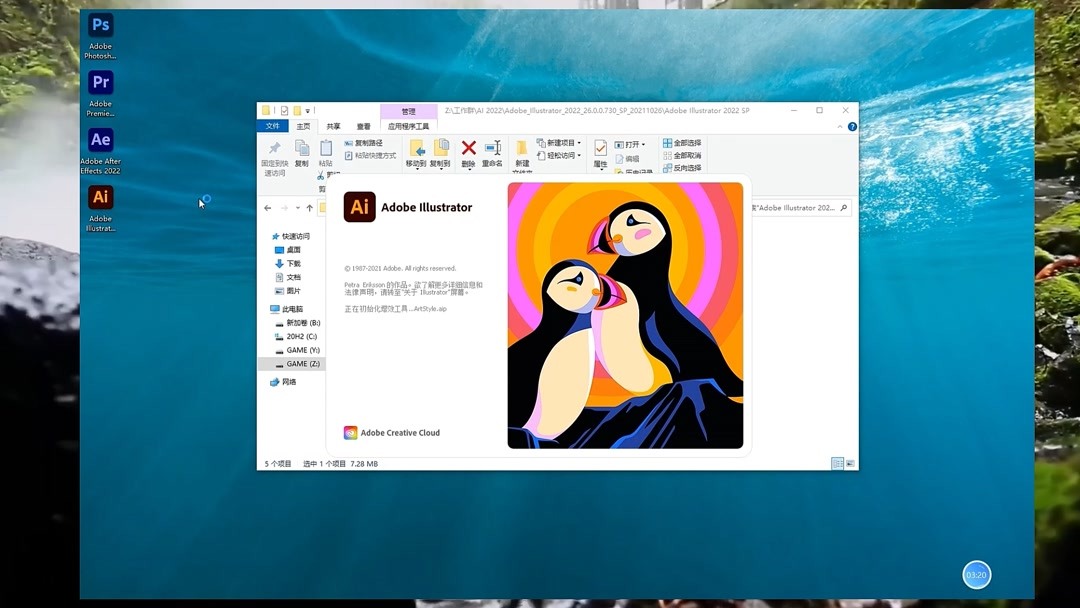
Task: Open the 文件 (File) menu
Action: point(272,125)
